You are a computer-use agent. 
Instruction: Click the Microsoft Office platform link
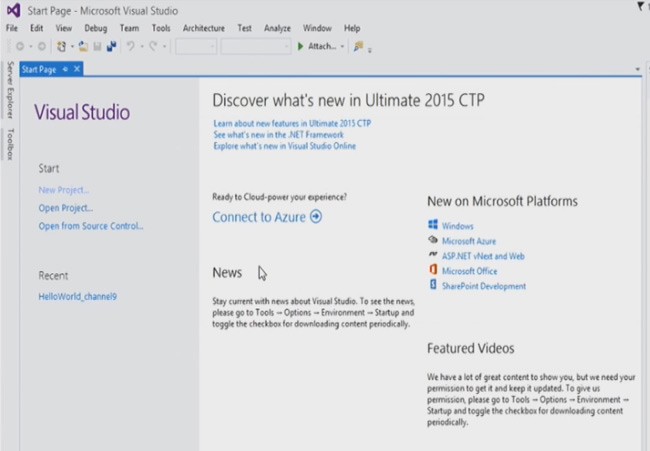pos(470,271)
